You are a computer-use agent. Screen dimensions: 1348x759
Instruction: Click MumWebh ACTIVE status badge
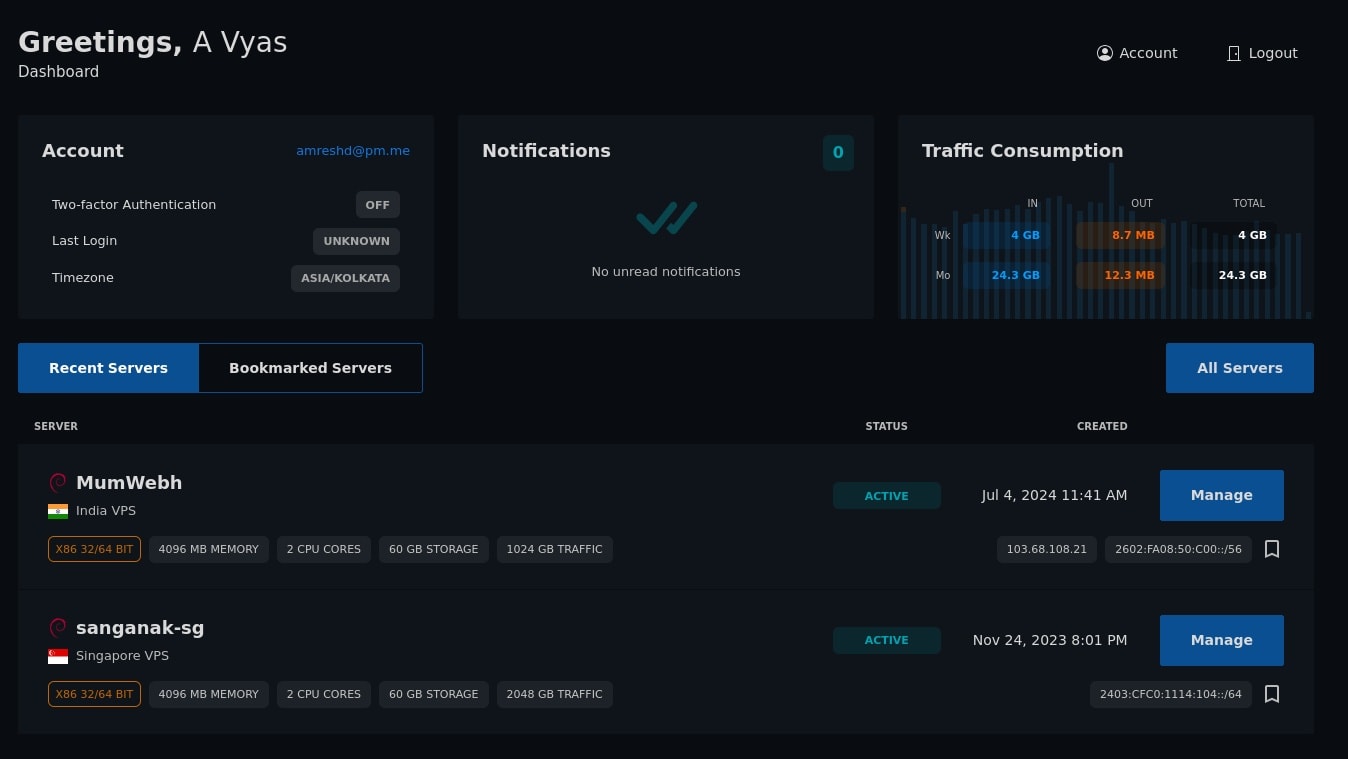(887, 496)
